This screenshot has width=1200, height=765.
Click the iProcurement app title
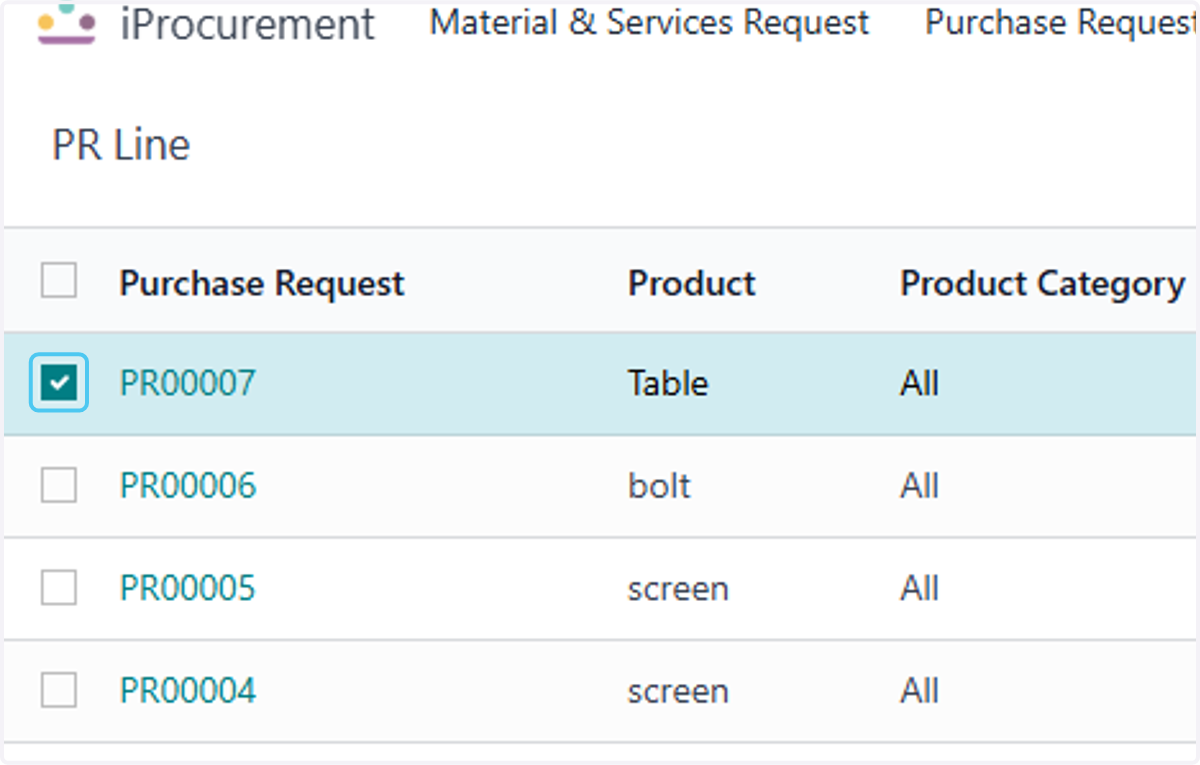point(247,24)
